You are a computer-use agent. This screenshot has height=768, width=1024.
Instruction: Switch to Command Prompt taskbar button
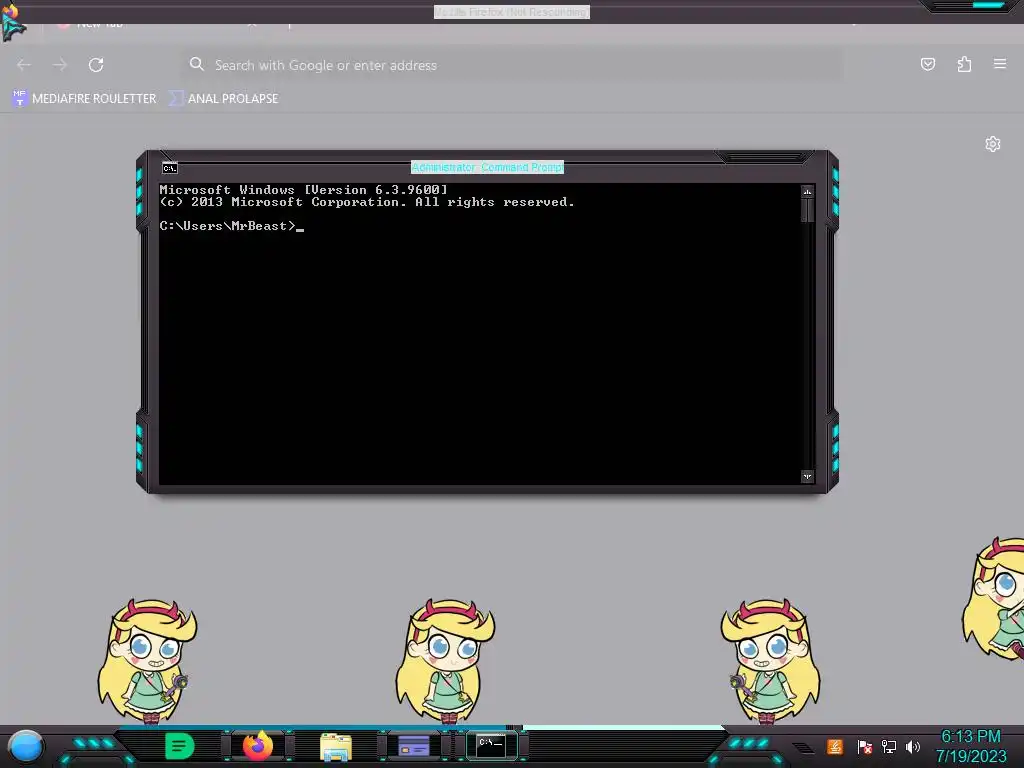(491, 746)
